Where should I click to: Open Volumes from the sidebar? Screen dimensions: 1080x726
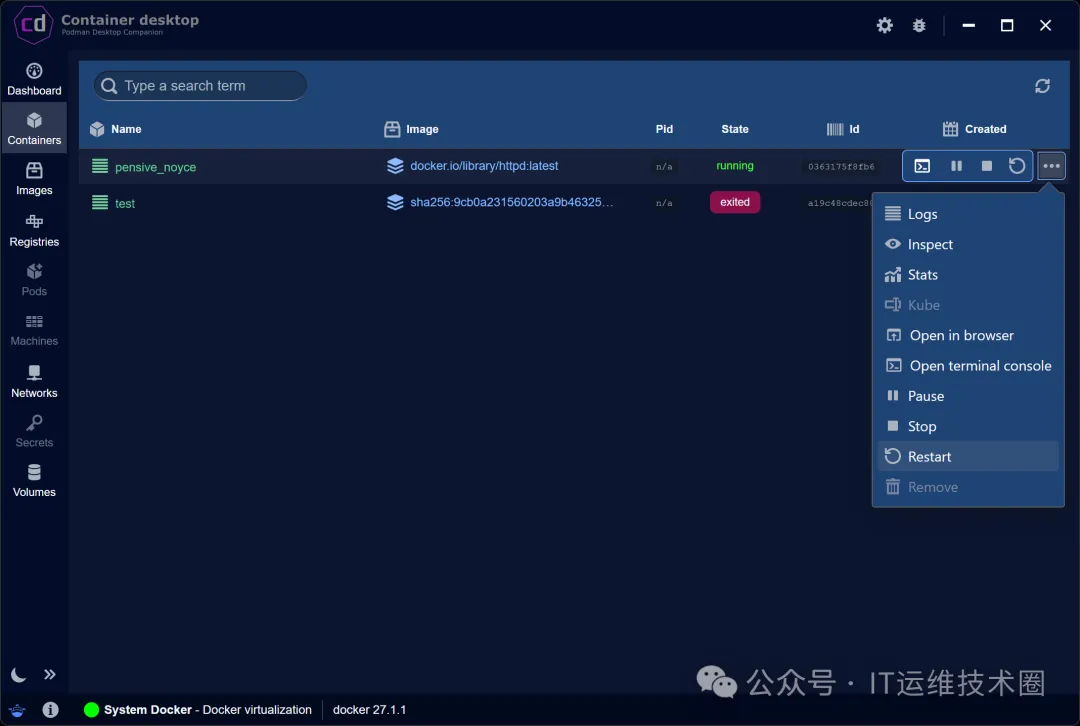pos(34,481)
